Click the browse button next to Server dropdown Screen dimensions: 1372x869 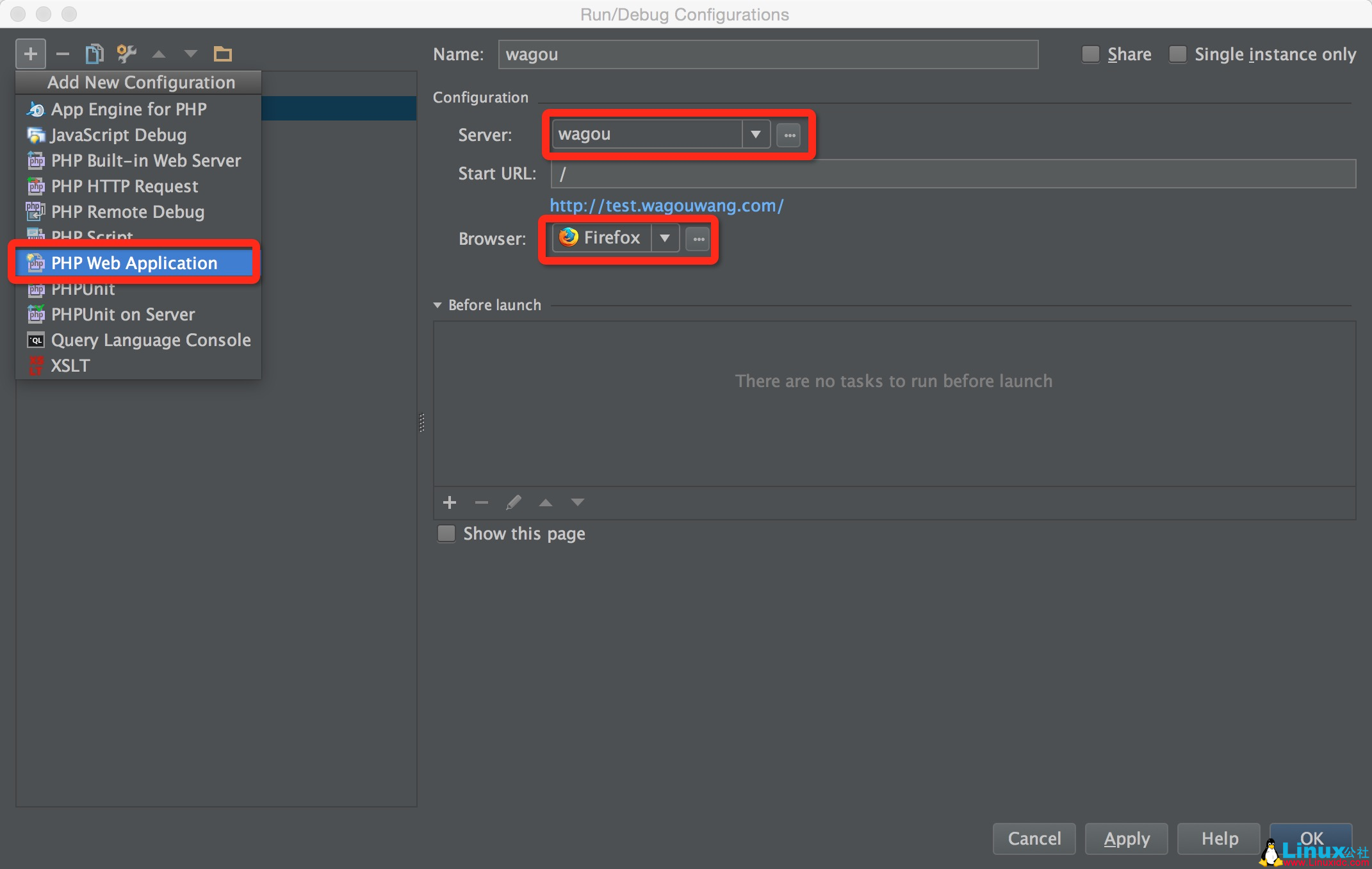(x=789, y=135)
